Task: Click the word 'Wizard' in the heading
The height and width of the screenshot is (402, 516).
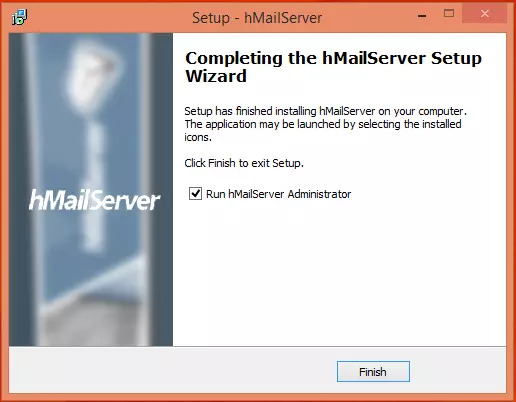Action: (216, 76)
